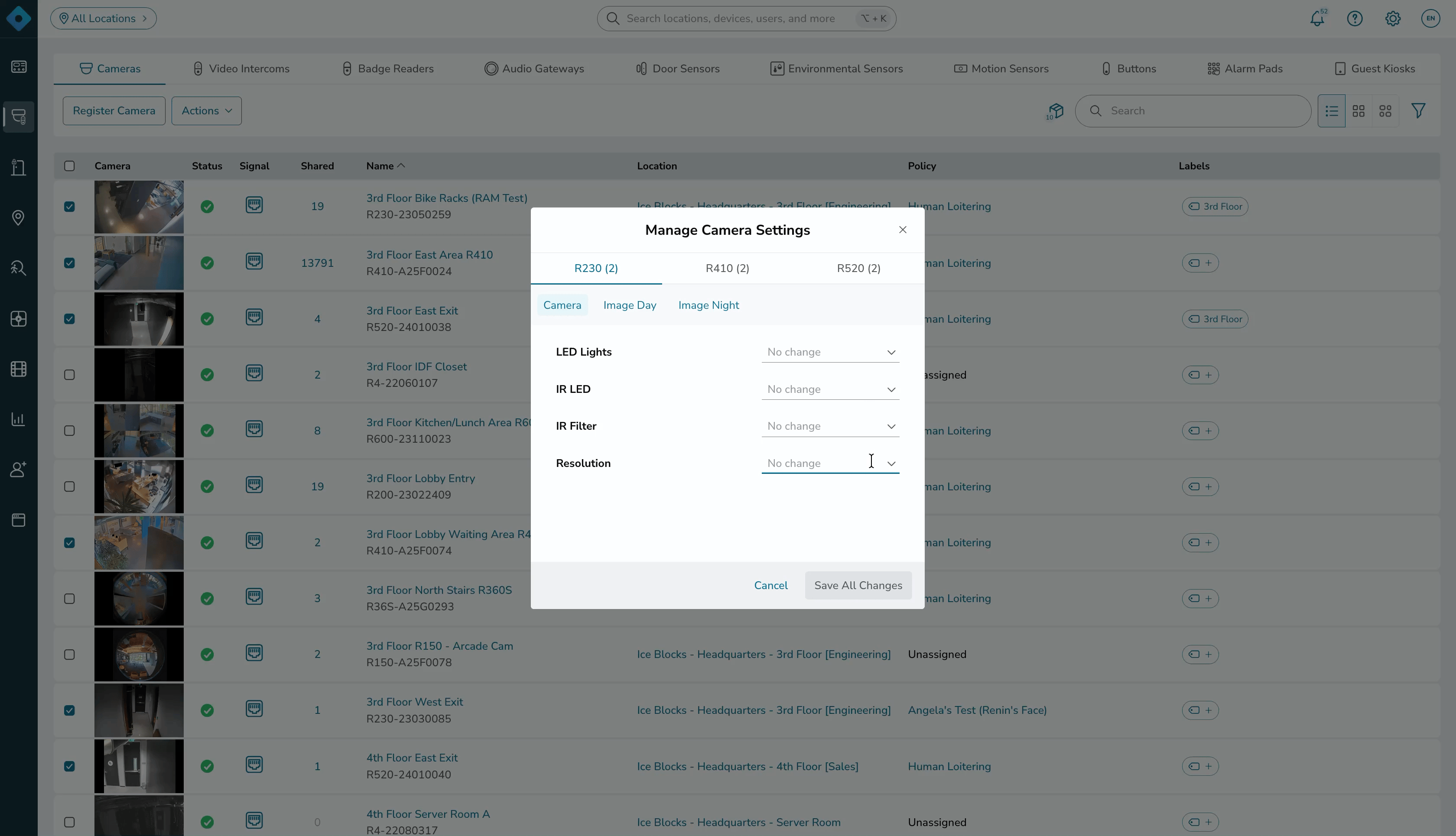Check 3rd Floor Kitchen/Lunch Area camera

(69, 431)
